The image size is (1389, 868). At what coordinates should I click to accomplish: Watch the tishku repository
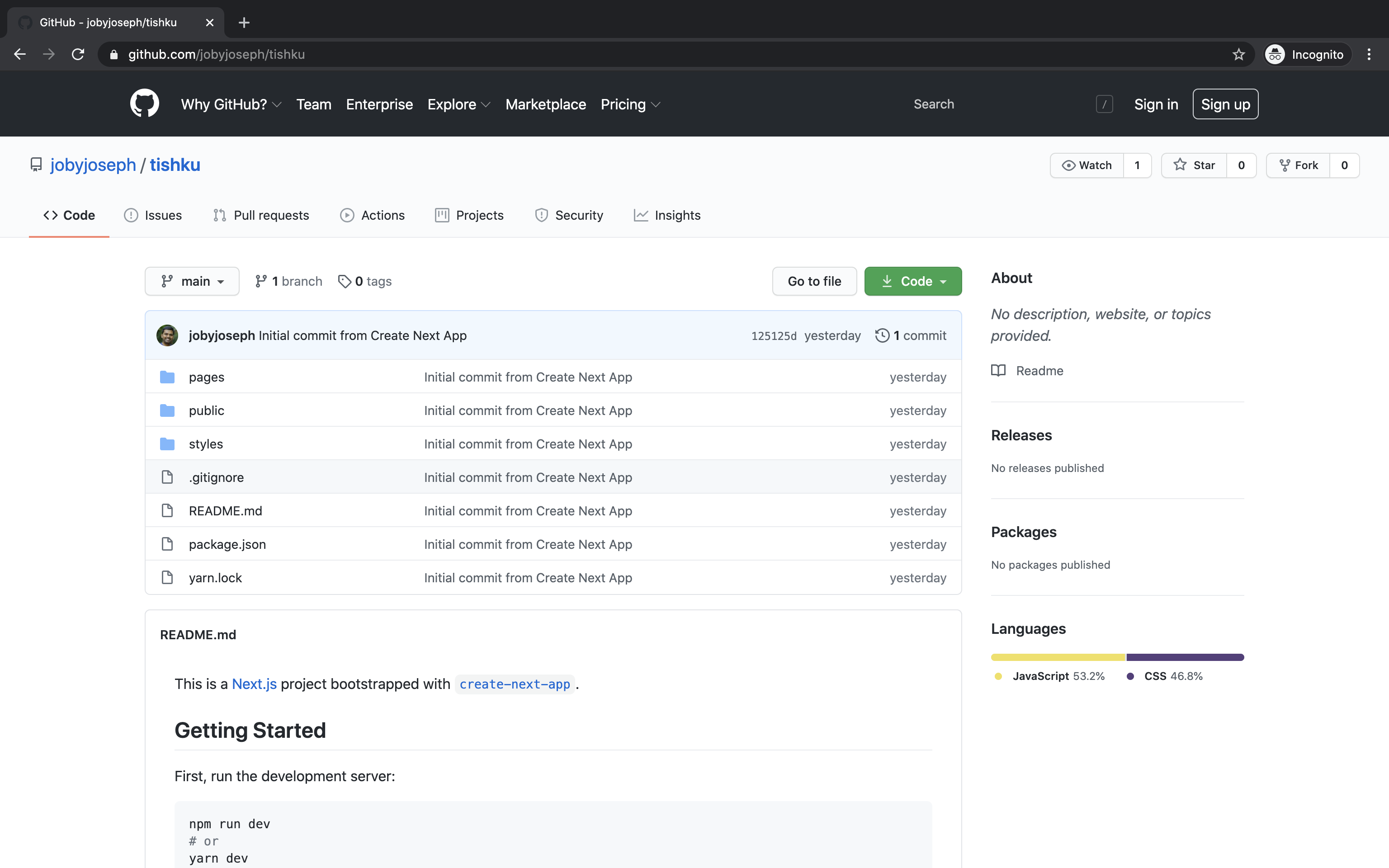1087,165
